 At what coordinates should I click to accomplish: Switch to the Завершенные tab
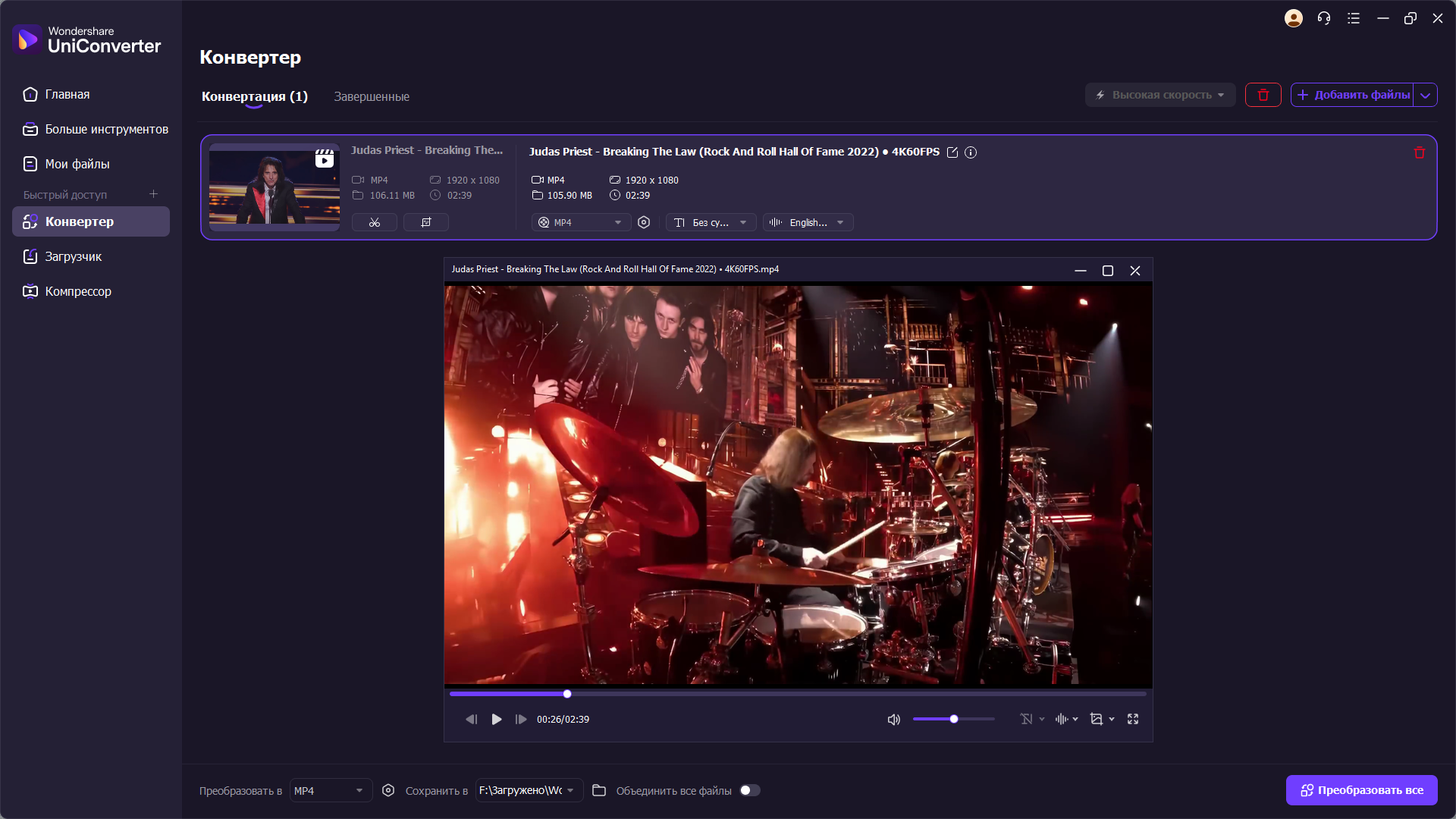click(x=372, y=96)
